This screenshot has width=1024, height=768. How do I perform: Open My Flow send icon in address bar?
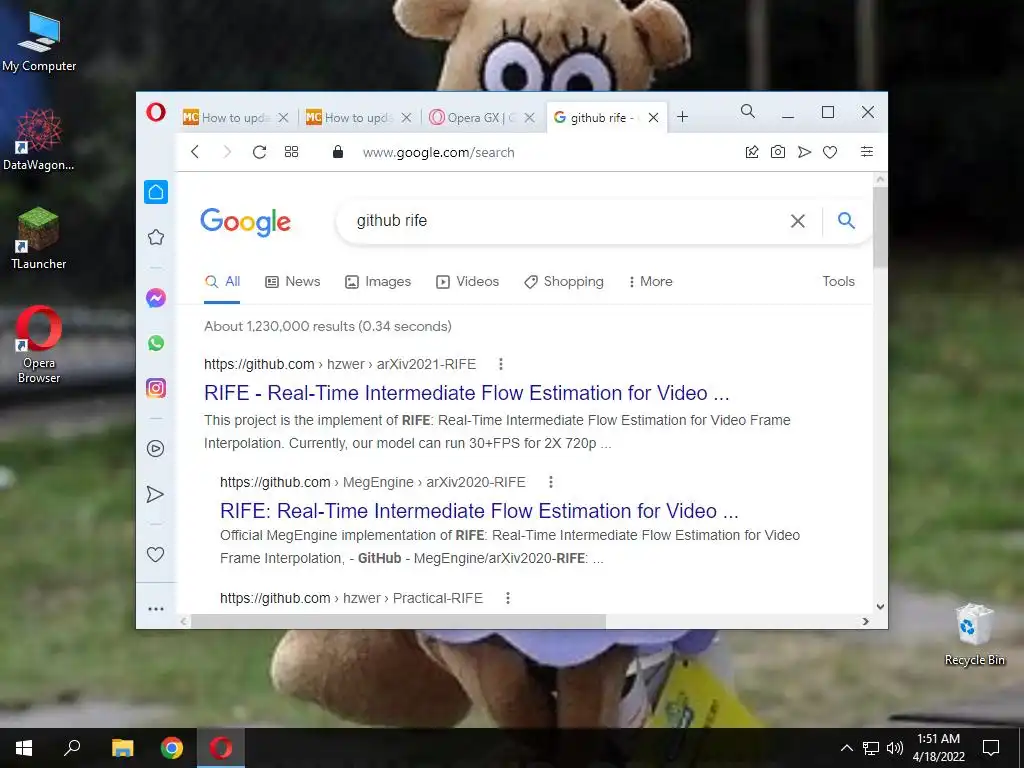[804, 152]
